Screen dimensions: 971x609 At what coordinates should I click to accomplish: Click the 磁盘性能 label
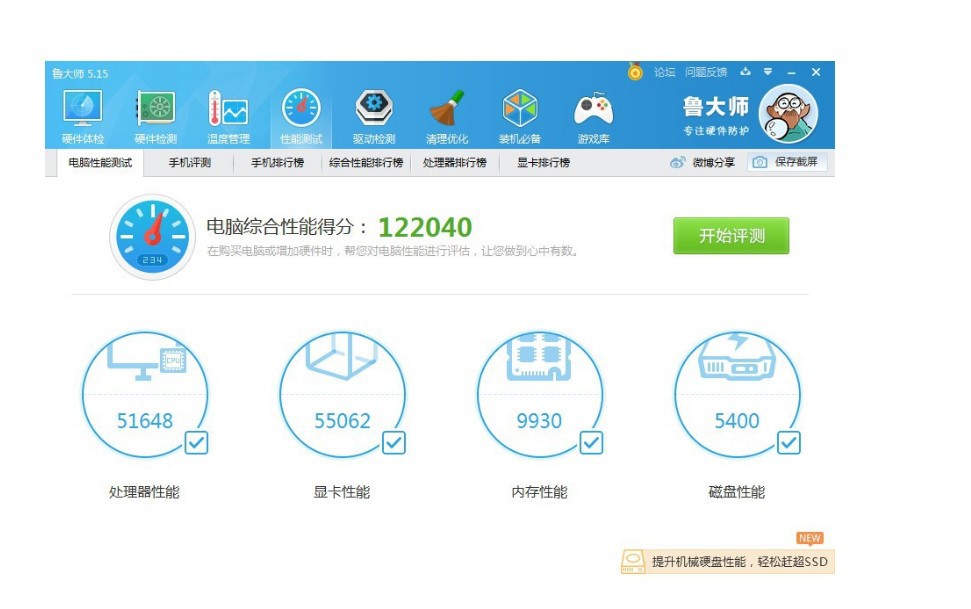click(737, 492)
